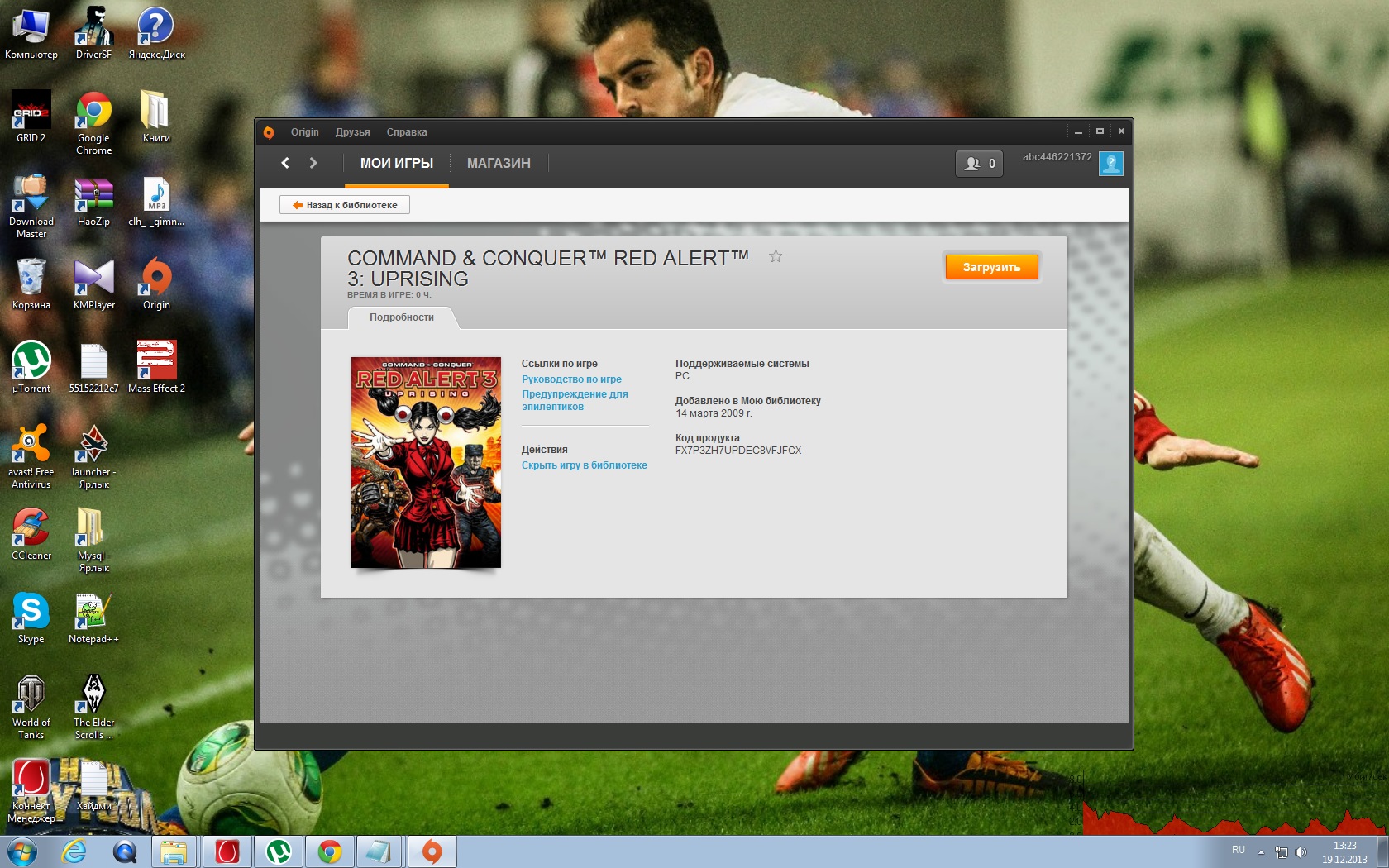The width and height of the screenshot is (1389, 868).
Task: Select the clh_-_gimn MP3 file icon
Action: 156,202
